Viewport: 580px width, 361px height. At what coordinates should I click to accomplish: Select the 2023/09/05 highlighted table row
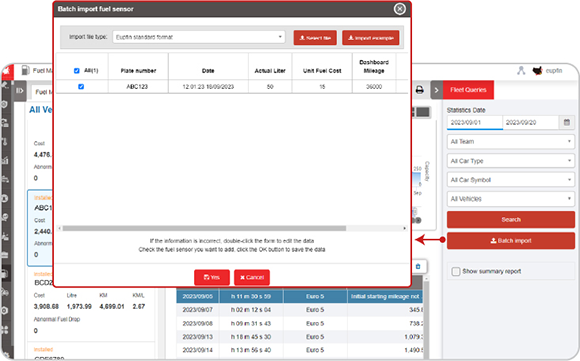[x=299, y=296]
